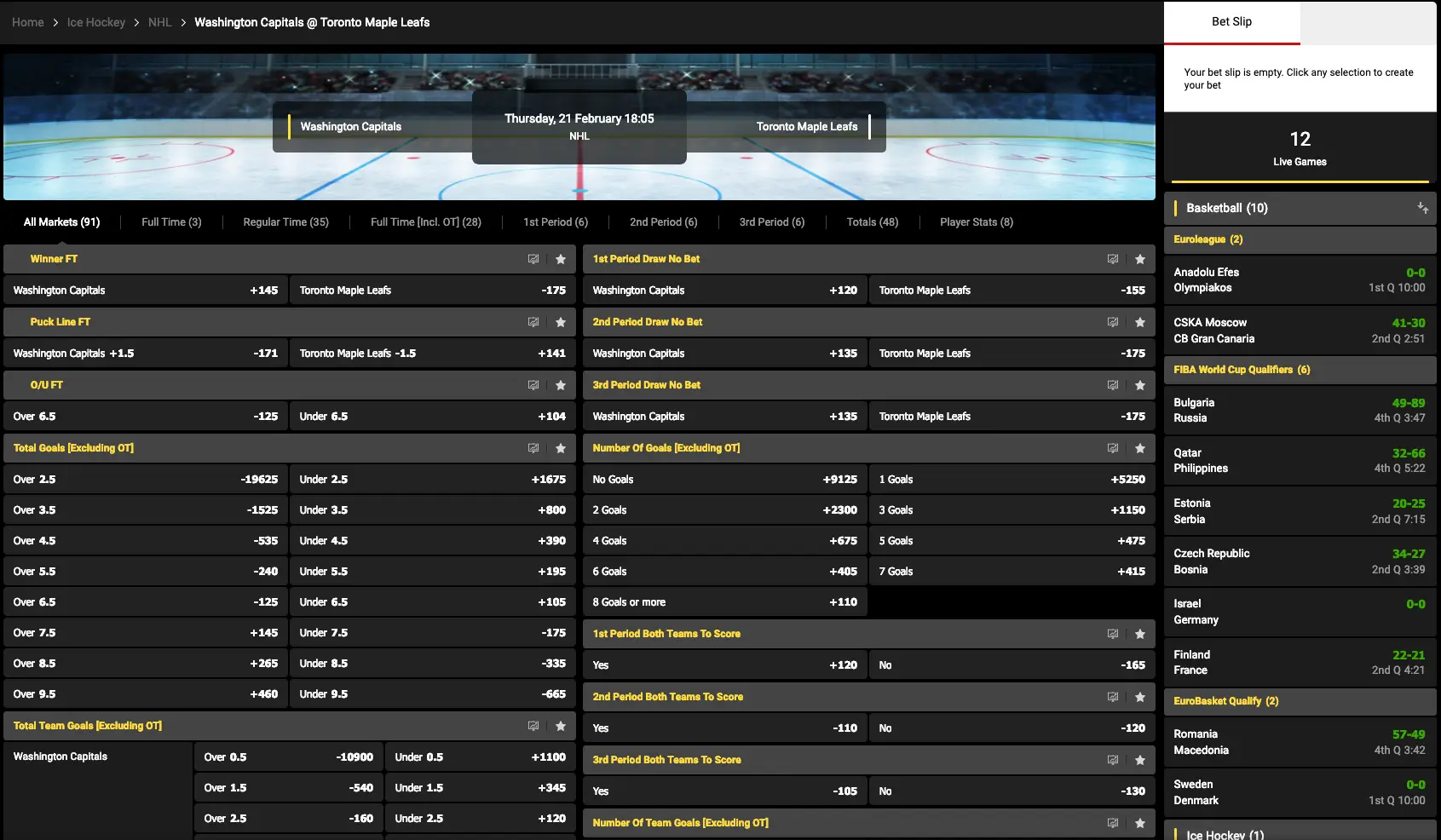Select Over 0.5 at -10900 Washington Capitals
This screenshot has width=1441, height=840.
(x=289, y=757)
